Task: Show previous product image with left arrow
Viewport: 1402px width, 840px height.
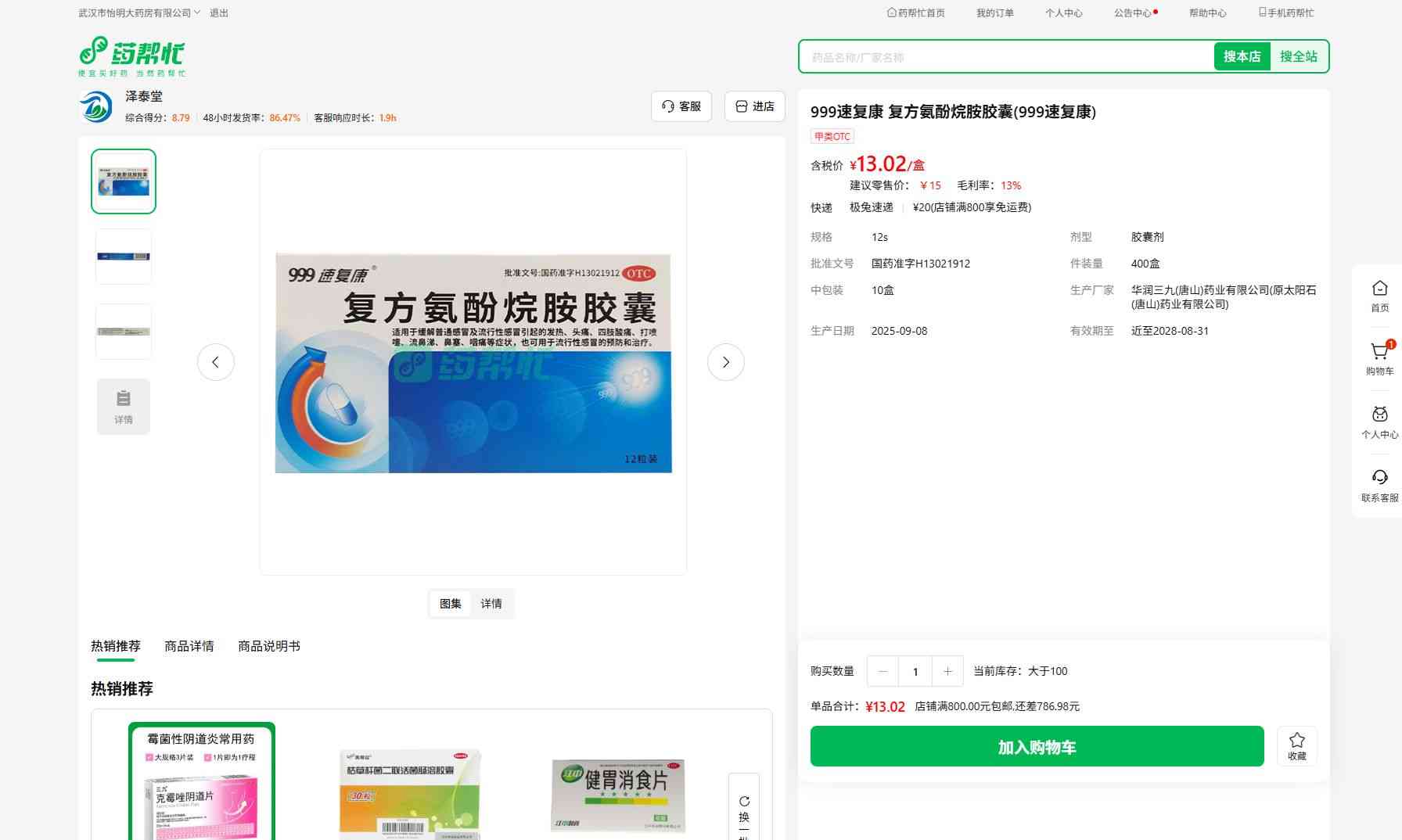Action: (216, 362)
